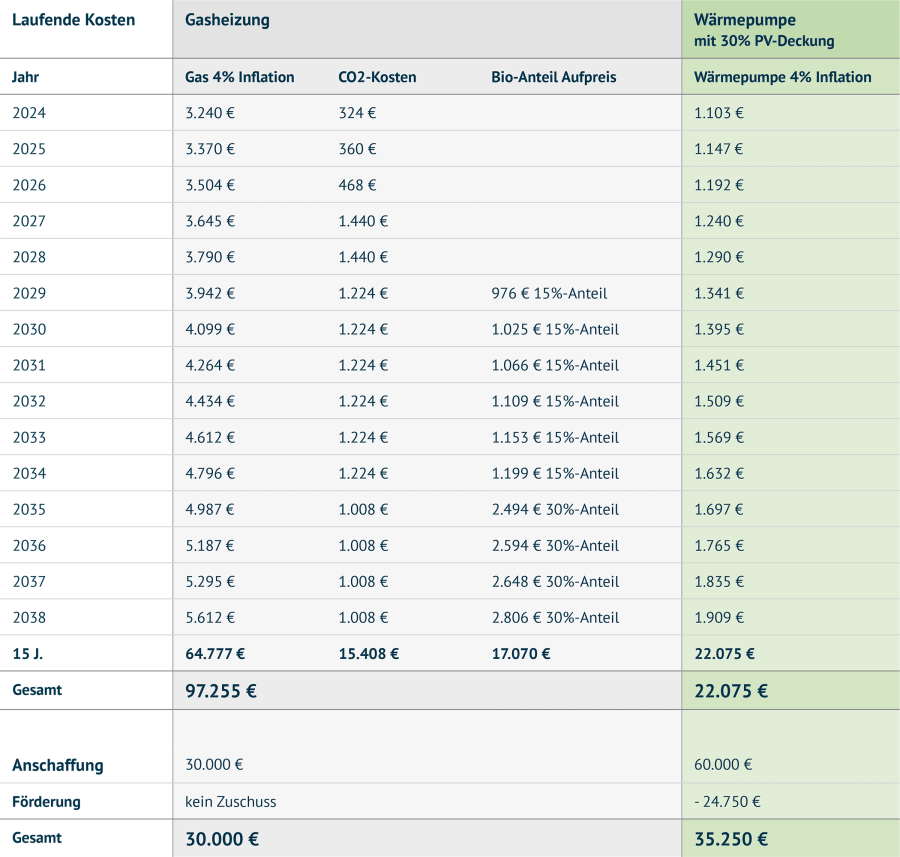Select the Bio-Anteil Aufpreis column header
The image size is (900, 857).
click(554, 77)
